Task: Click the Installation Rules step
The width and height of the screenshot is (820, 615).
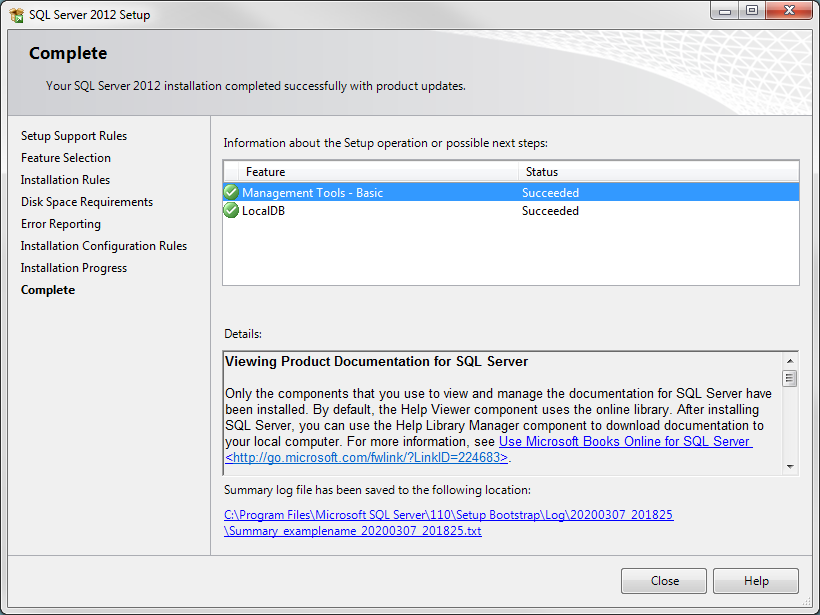Action: pyautogui.click(x=65, y=180)
